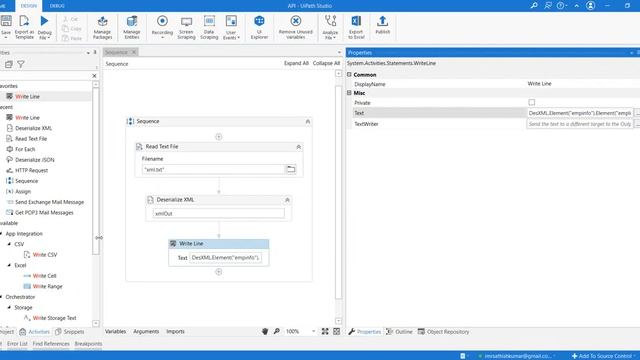Screen dimensions: 640x360
Task: Publish the project
Action: pos(382,24)
